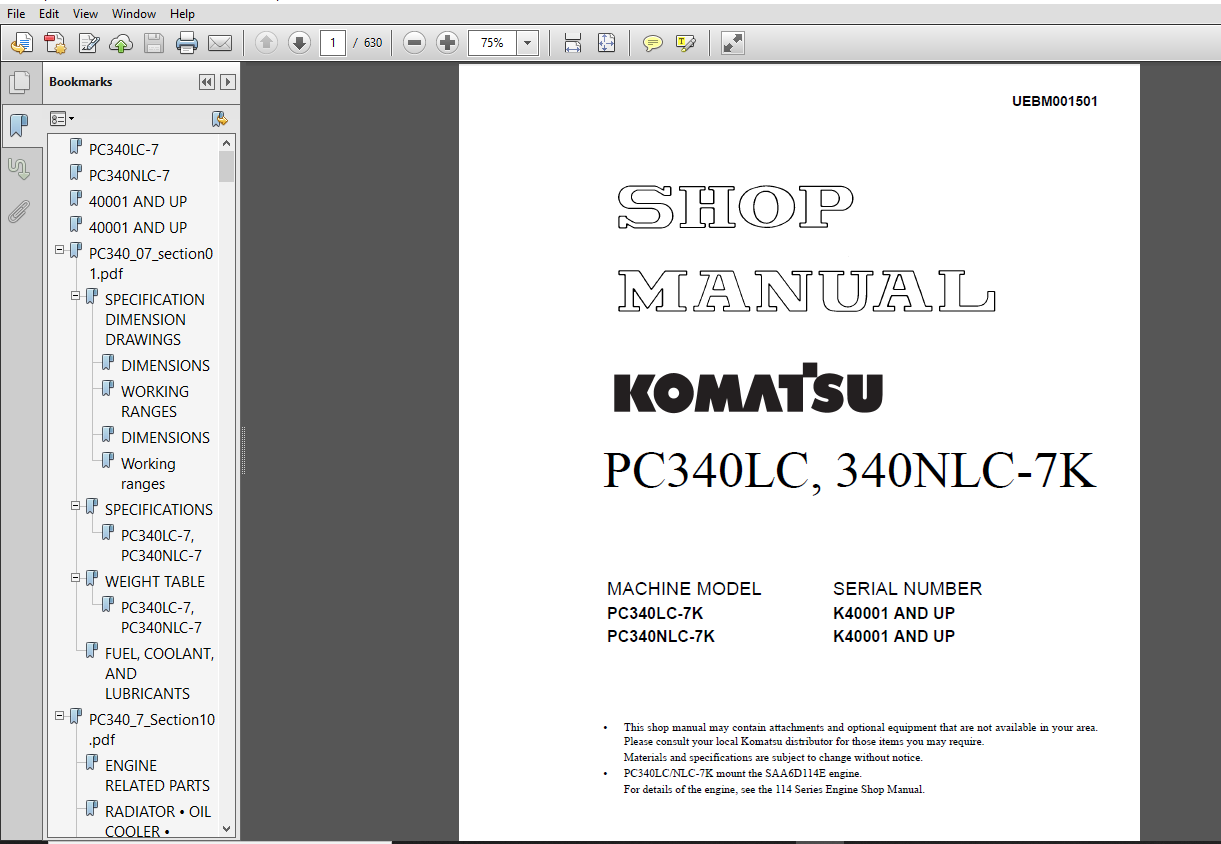Click the Create PDF toolbar icon
The height and width of the screenshot is (844, 1221).
point(56,43)
